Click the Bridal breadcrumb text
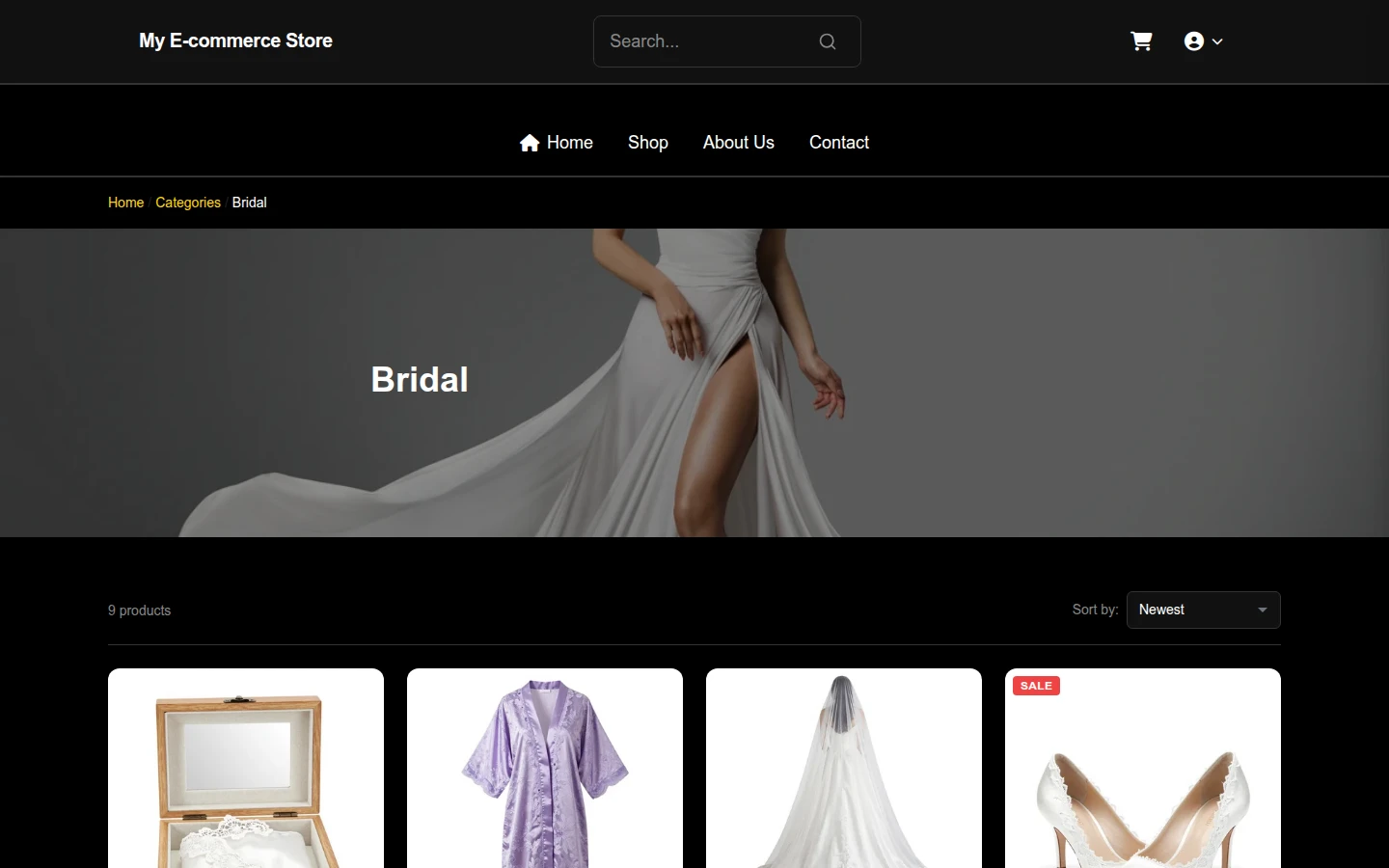This screenshot has width=1389, height=868. (249, 203)
